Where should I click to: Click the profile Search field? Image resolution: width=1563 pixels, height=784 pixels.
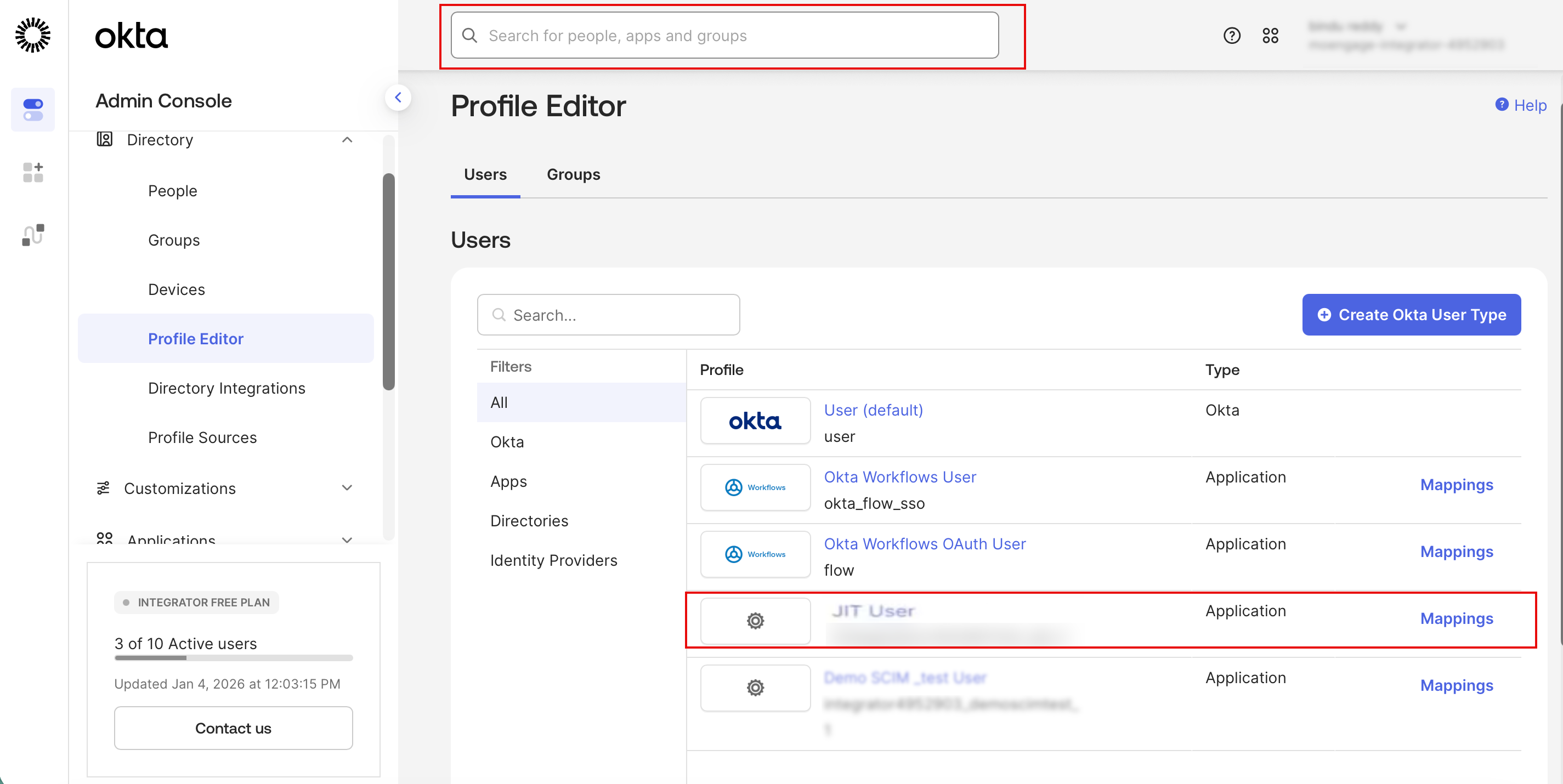pos(608,315)
